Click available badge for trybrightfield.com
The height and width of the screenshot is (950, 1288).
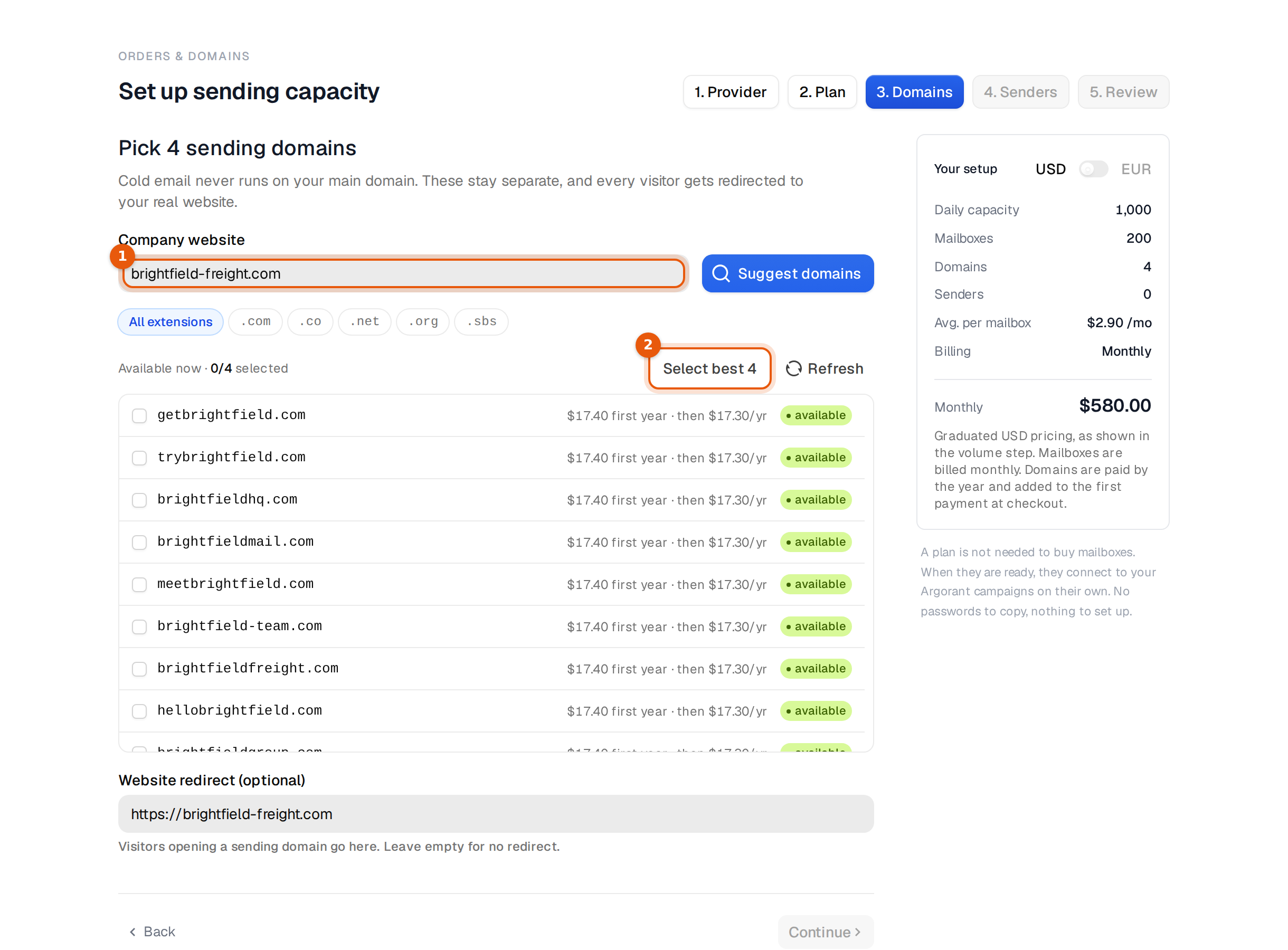pyautogui.click(x=816, y=458)
